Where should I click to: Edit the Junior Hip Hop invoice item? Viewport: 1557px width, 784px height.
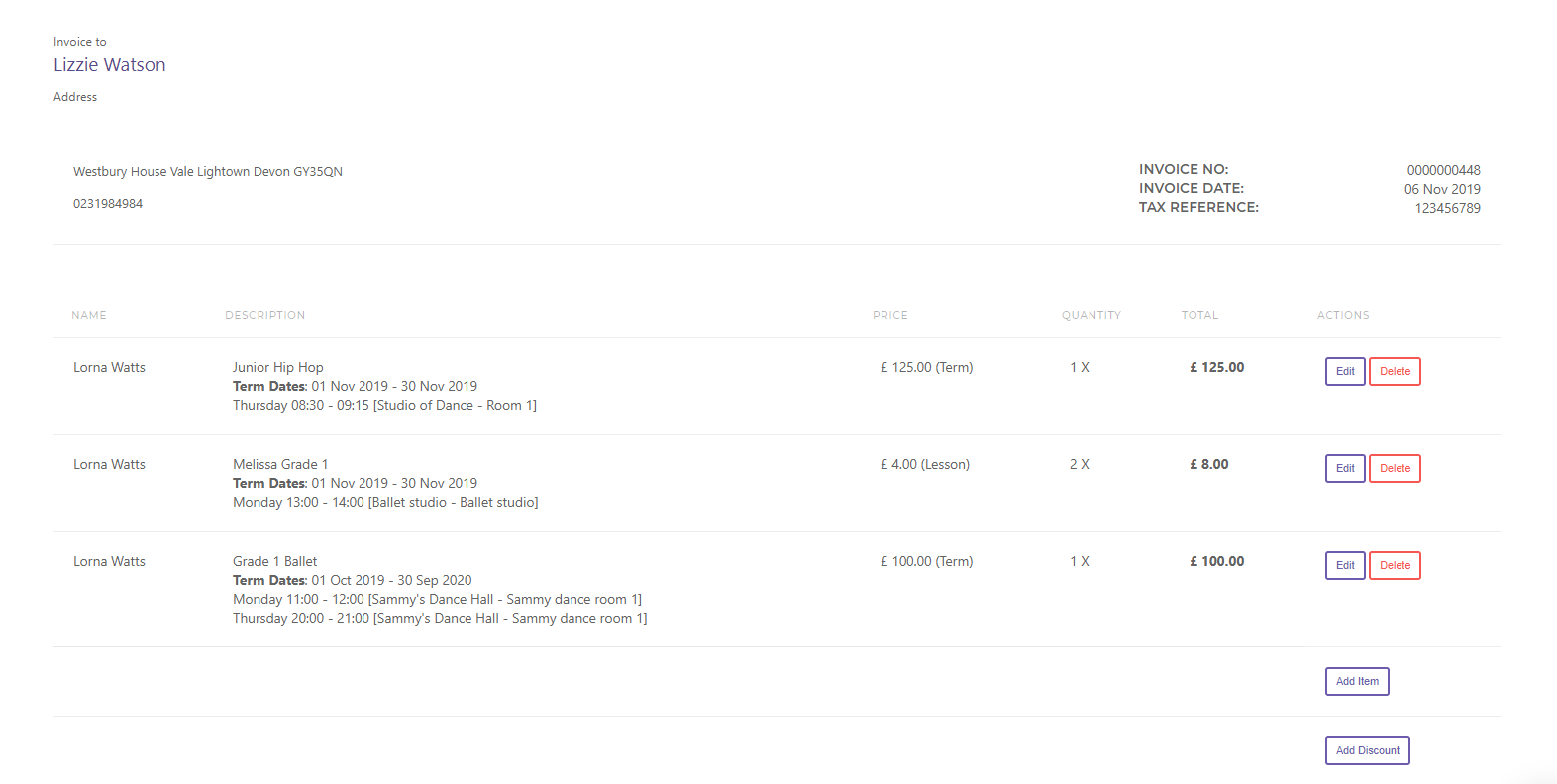click(1344, 371)
